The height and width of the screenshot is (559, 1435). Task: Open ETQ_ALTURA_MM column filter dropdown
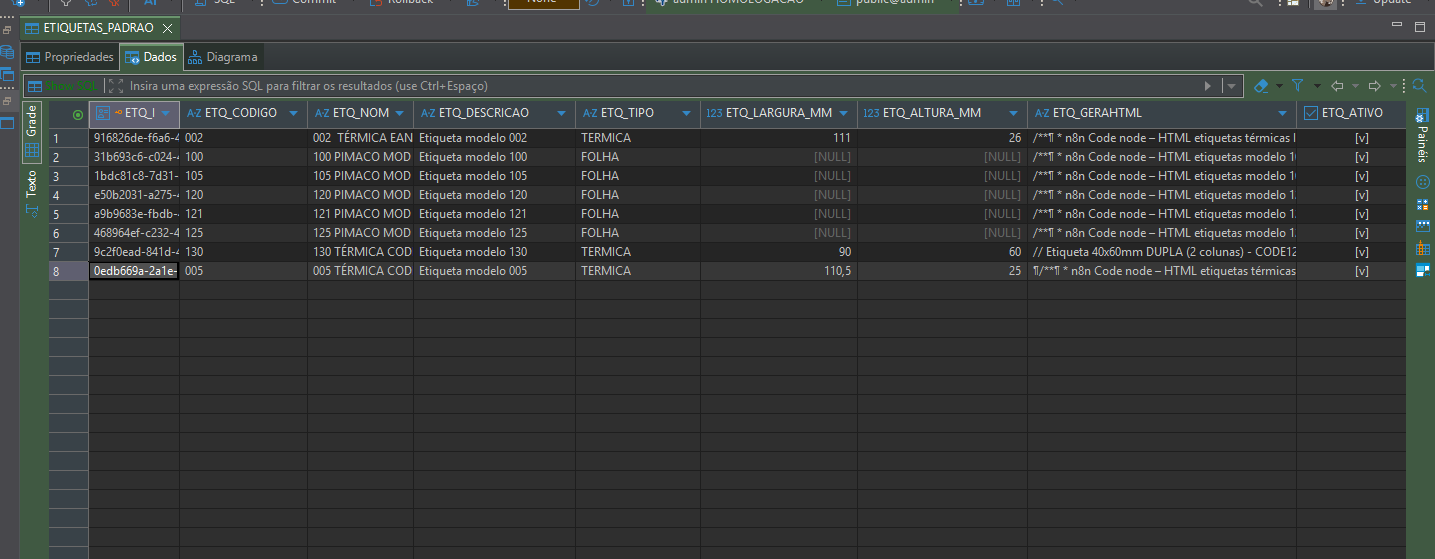[1014, 114]
